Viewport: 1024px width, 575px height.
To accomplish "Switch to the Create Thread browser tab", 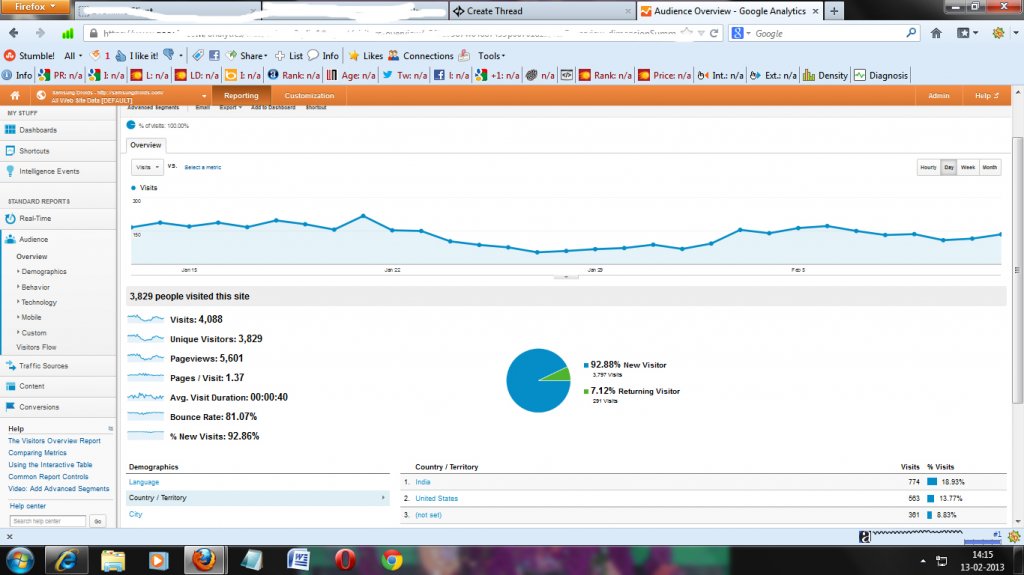I will (x=542, y=10).
